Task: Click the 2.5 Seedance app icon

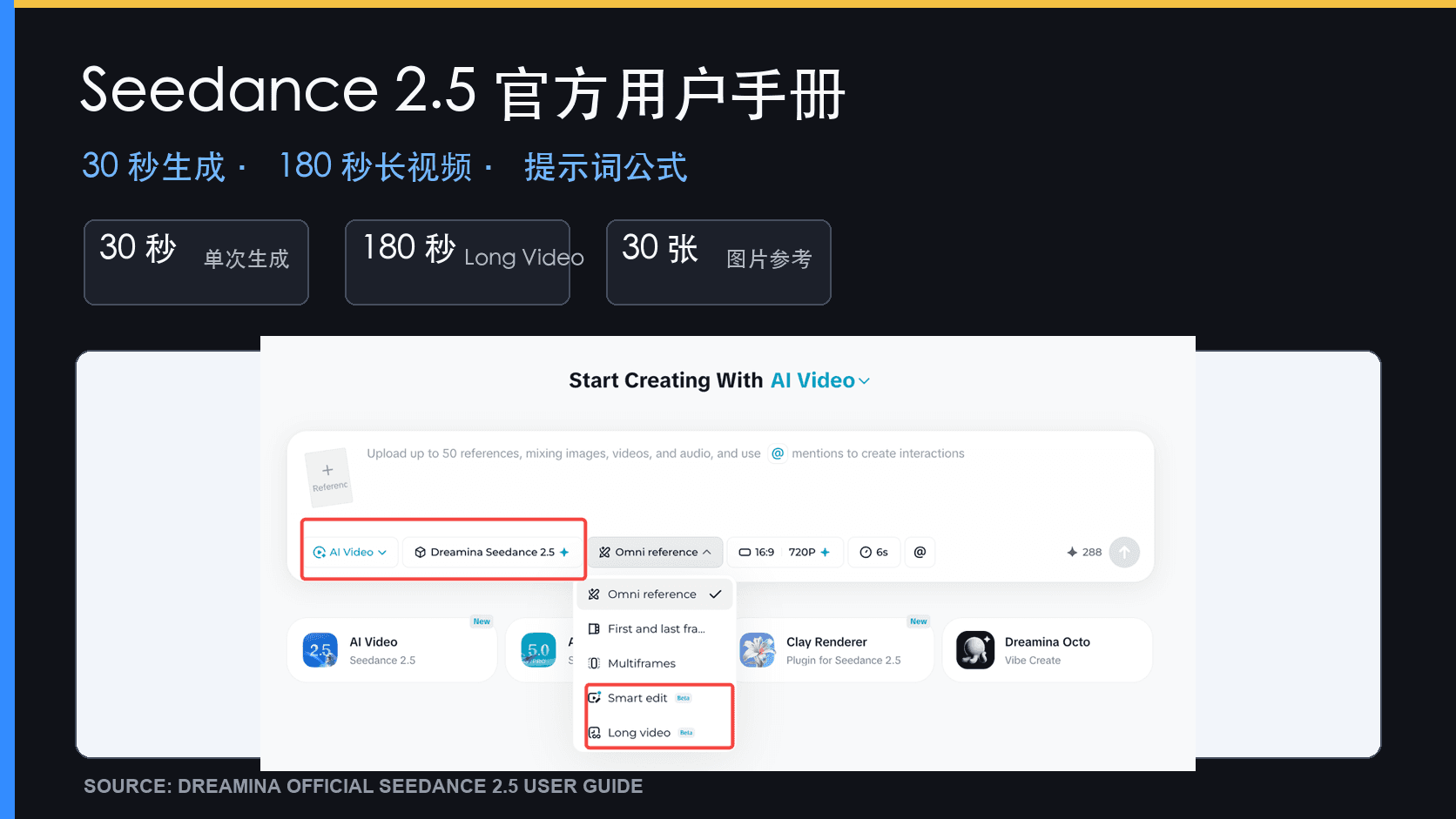Action: [x=320, y=650]
